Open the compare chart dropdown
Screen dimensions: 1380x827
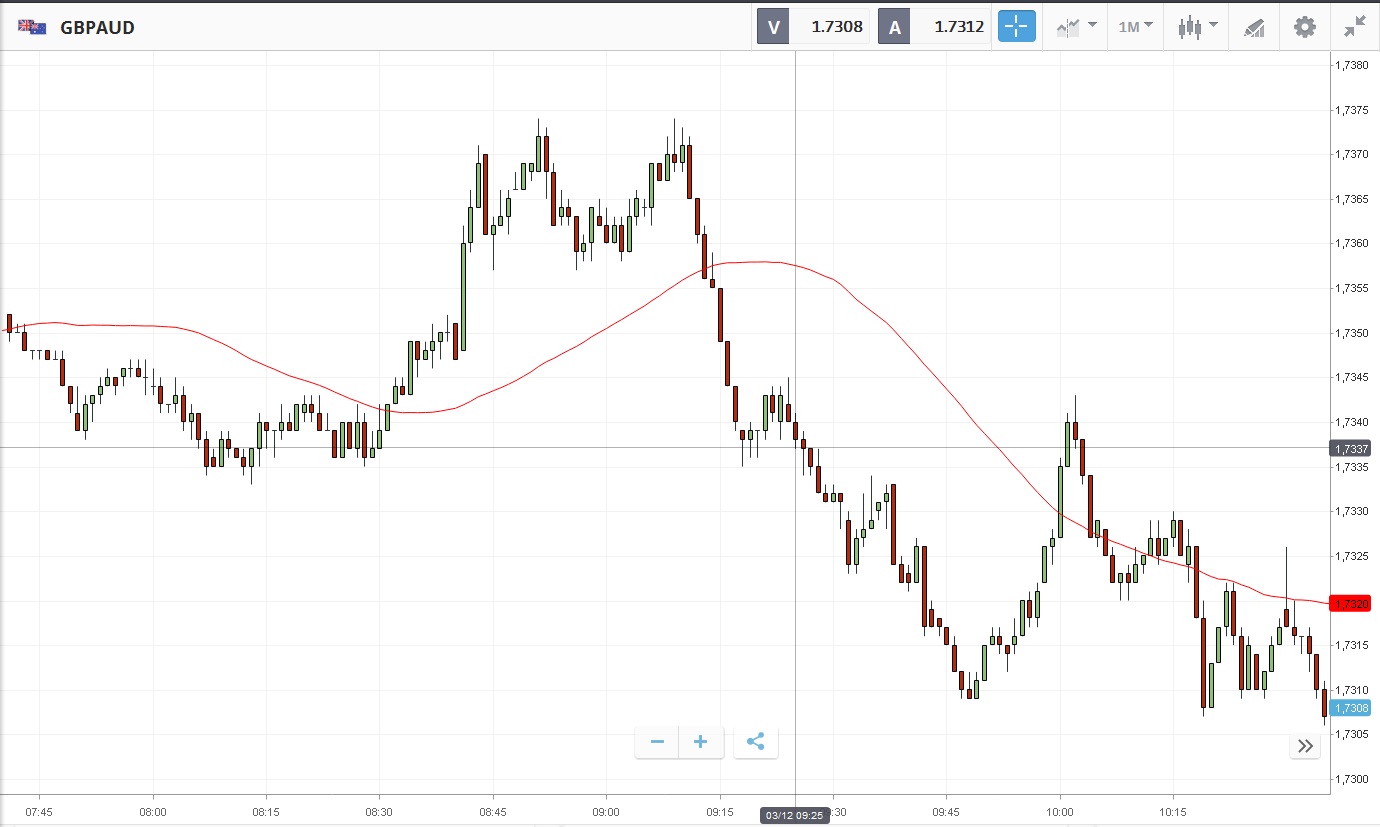pyautogui.click(x=1076, y=27)
